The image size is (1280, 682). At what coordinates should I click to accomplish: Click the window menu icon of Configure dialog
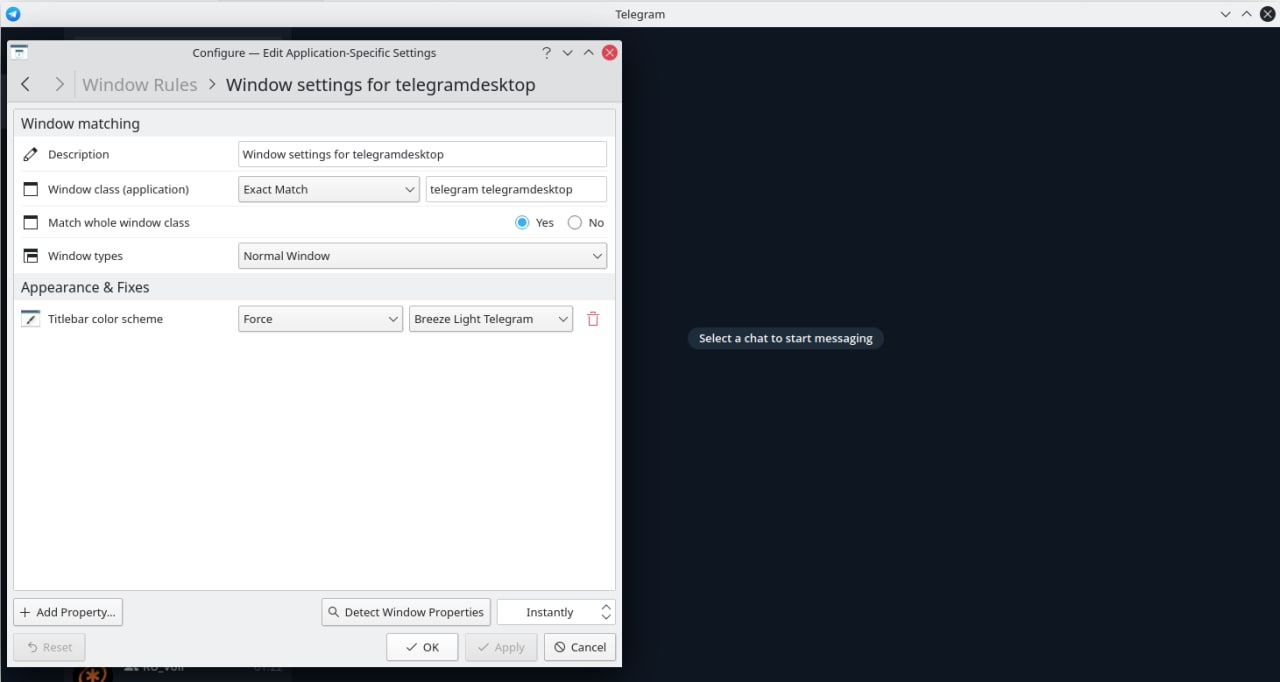19,53
